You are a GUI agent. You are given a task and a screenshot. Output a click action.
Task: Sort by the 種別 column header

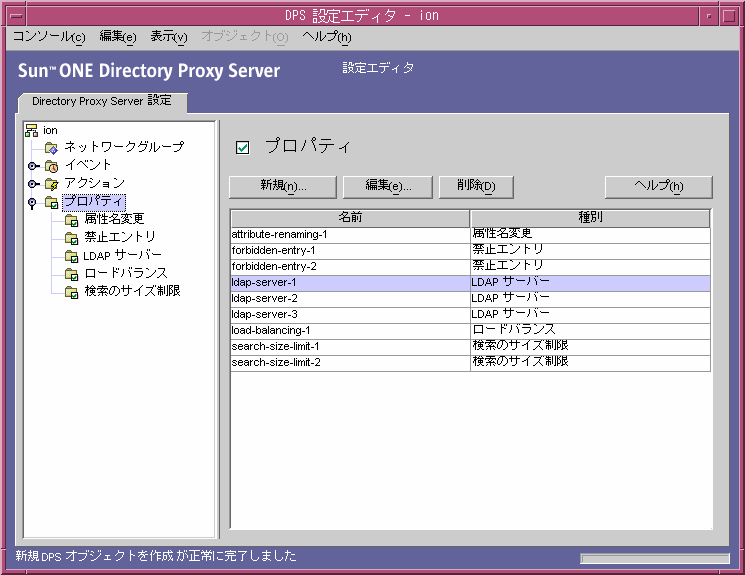(590, 218)
